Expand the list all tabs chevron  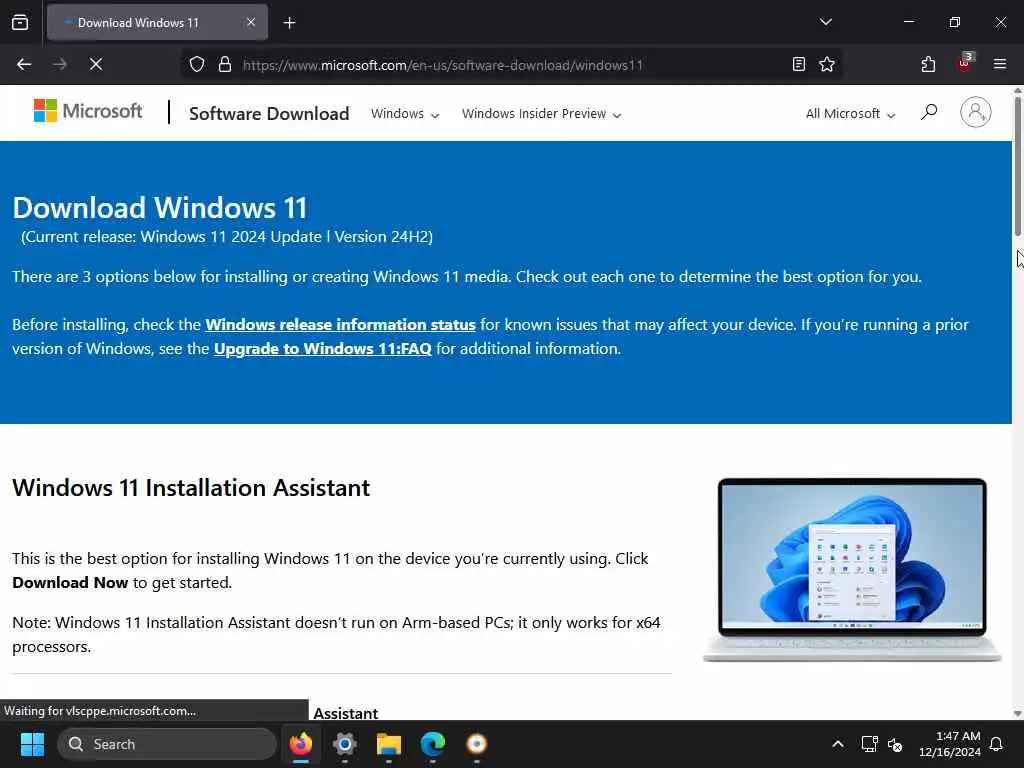click(x=825, y=22)
